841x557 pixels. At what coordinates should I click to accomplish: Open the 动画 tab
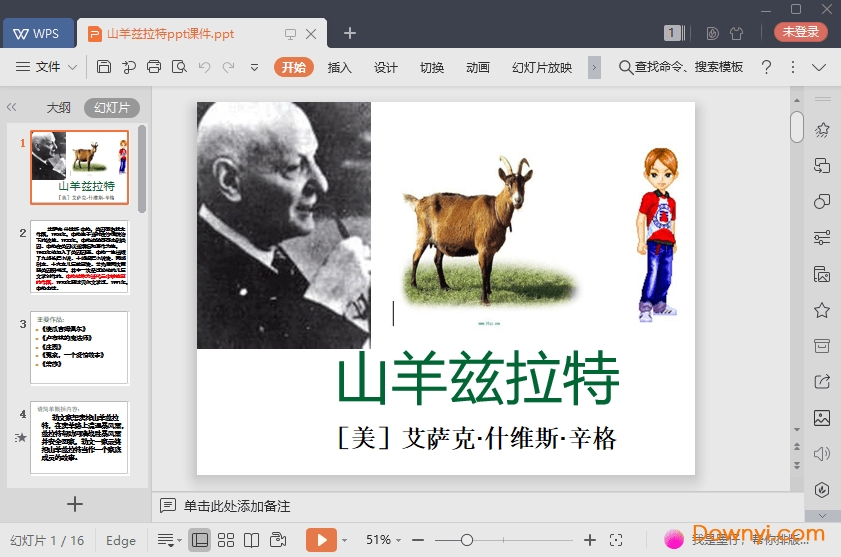[478, 67]
